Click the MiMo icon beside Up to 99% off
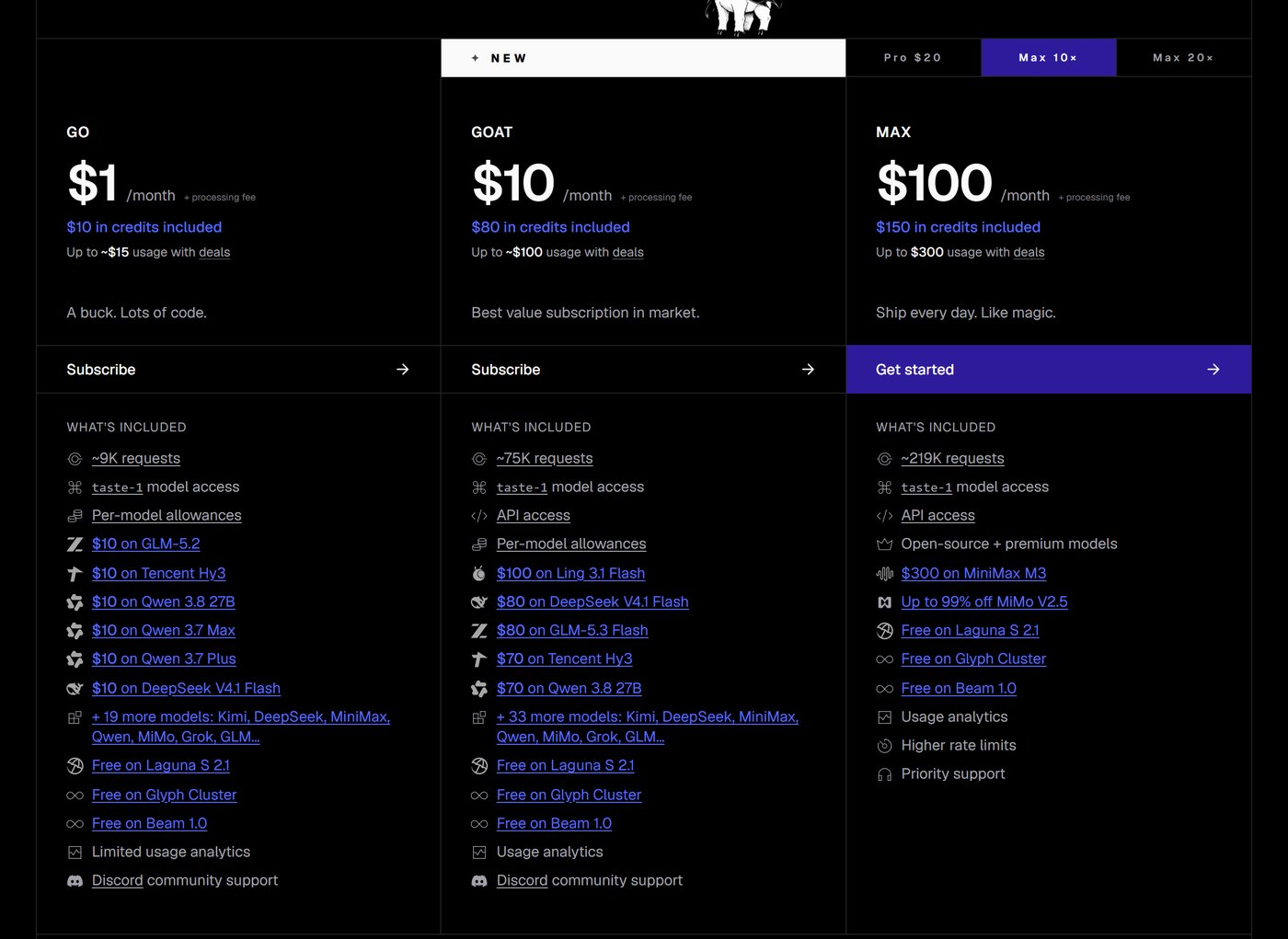 click(885, 601)
